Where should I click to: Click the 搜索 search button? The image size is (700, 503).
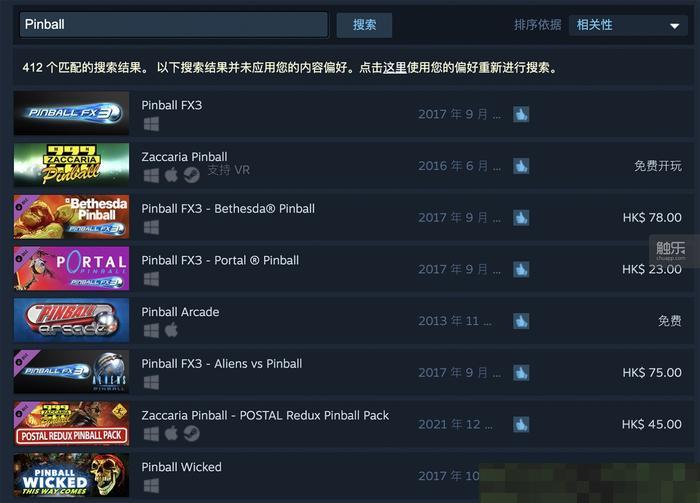[364, 25]
